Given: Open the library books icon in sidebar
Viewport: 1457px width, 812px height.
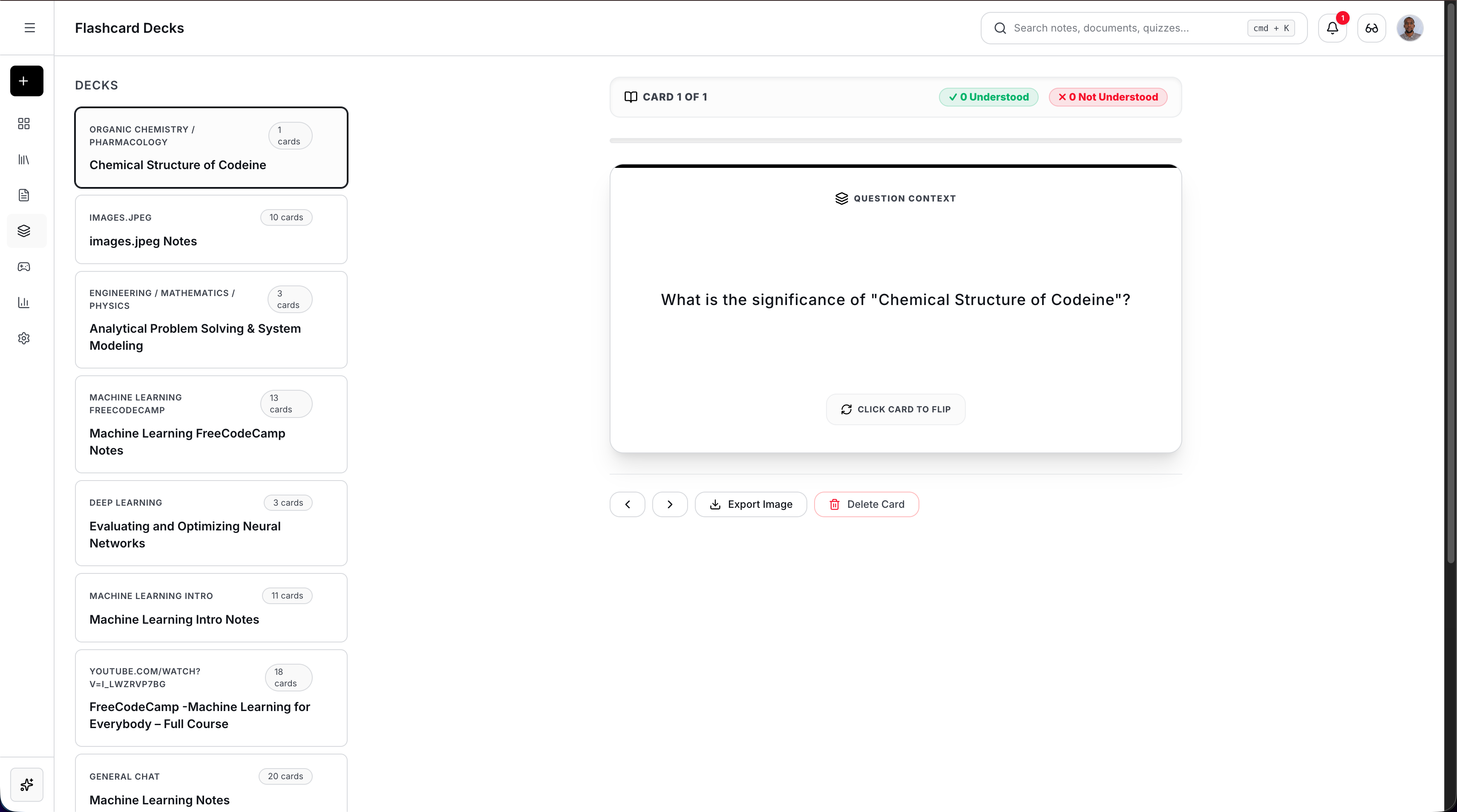Looking at the screenshot, I should coord(24,159).
